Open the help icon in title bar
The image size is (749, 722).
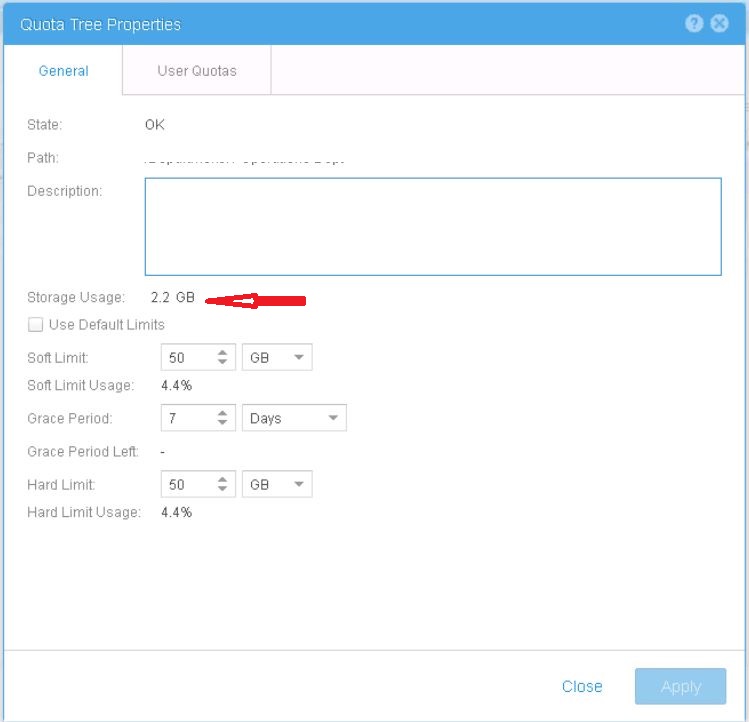[x=694, y=23]
